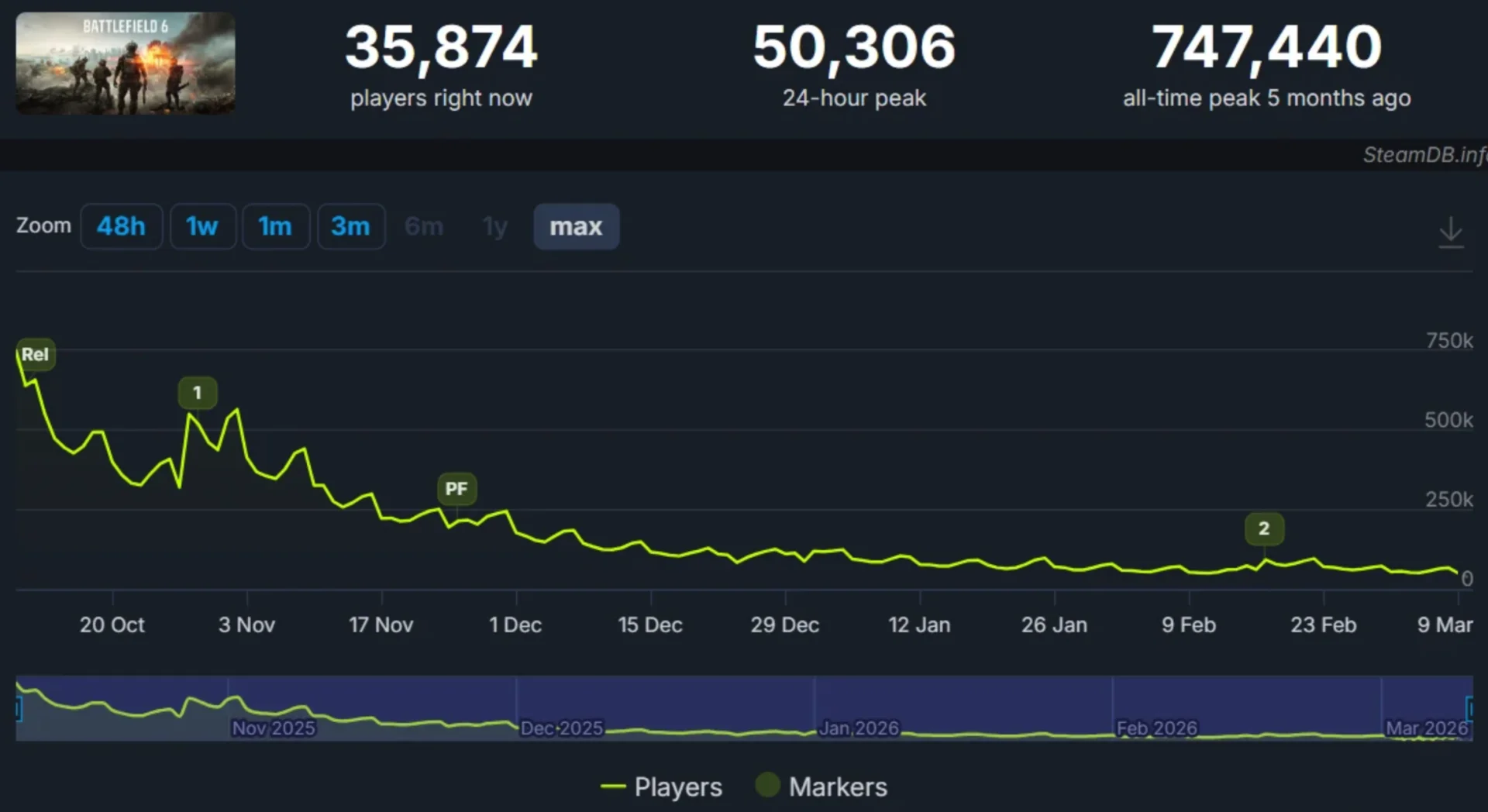Select the disabled 6m zoom option
This screenshot has height=812, width=1488.
424,226
